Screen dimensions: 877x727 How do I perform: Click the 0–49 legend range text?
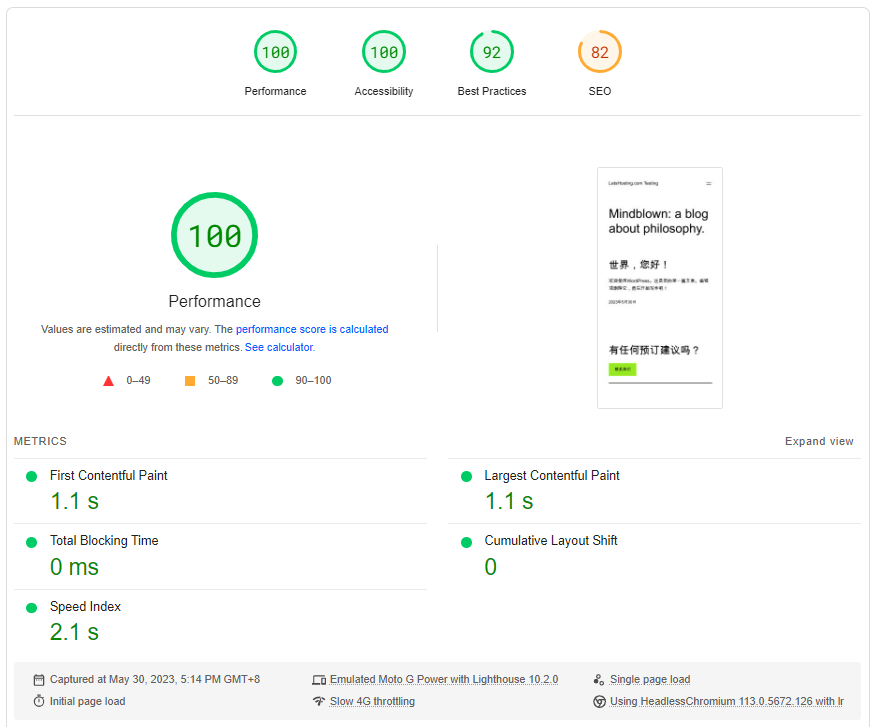pos(138,380)
